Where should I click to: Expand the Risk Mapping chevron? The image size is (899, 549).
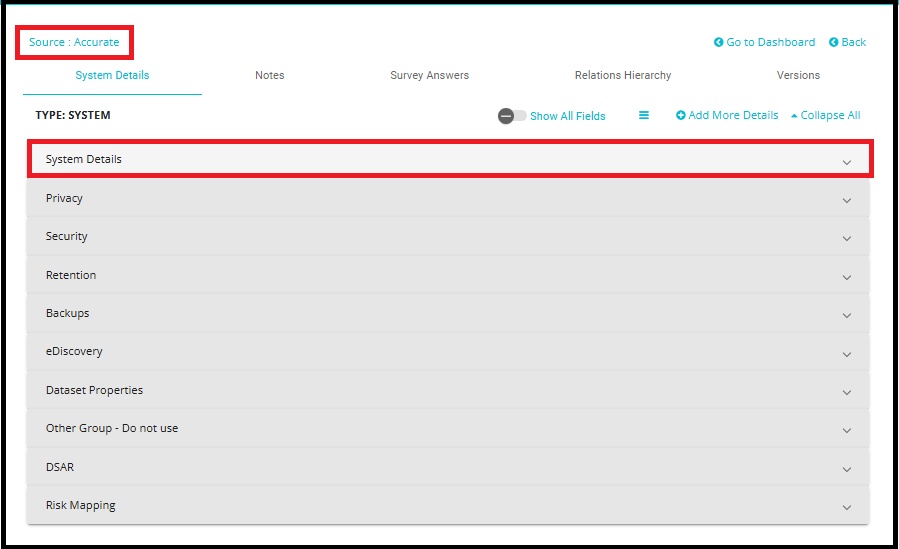click(x=846, y=507)
